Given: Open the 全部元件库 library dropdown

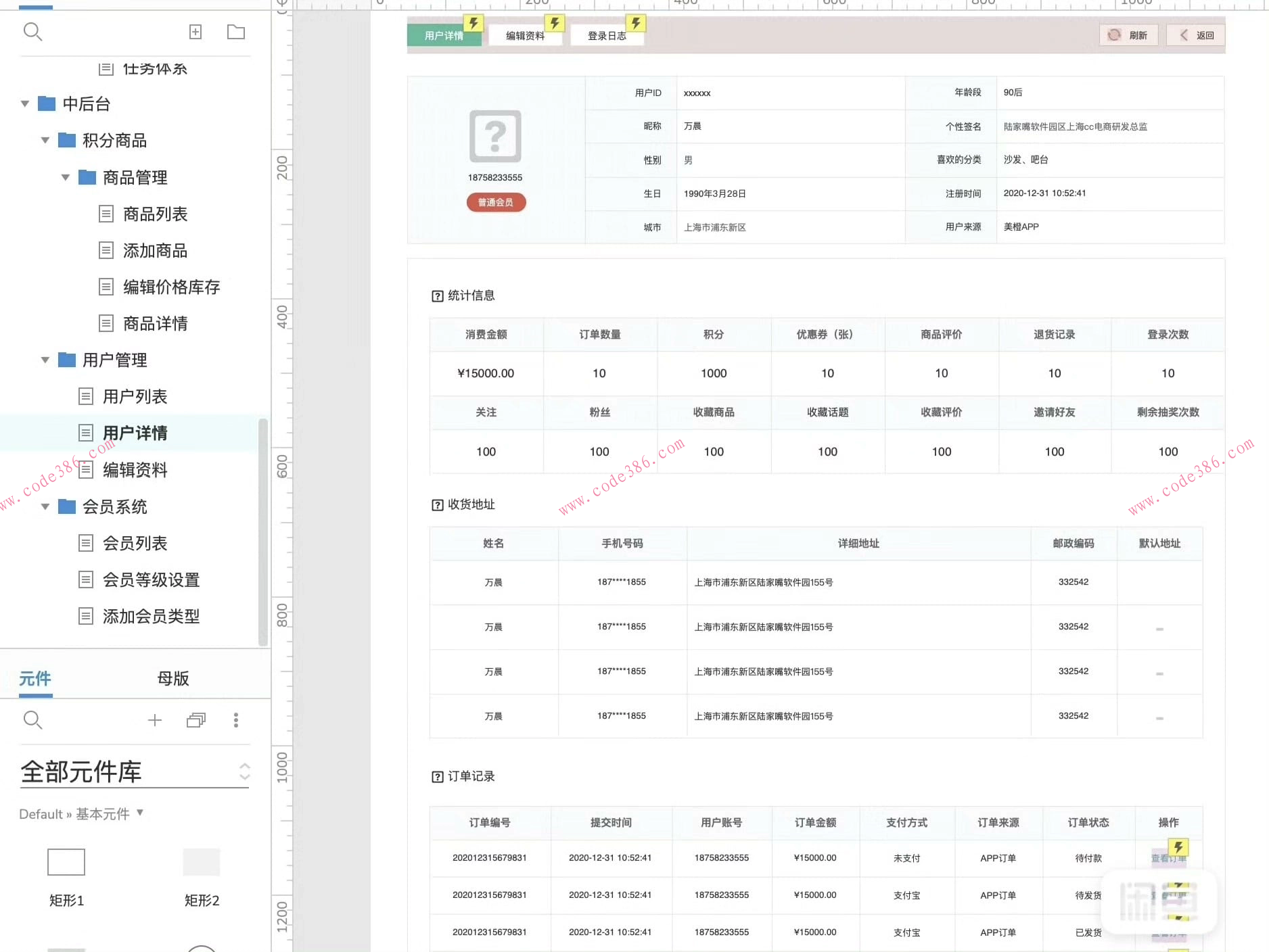Looking at the screenshot, I should coord(244,771).
